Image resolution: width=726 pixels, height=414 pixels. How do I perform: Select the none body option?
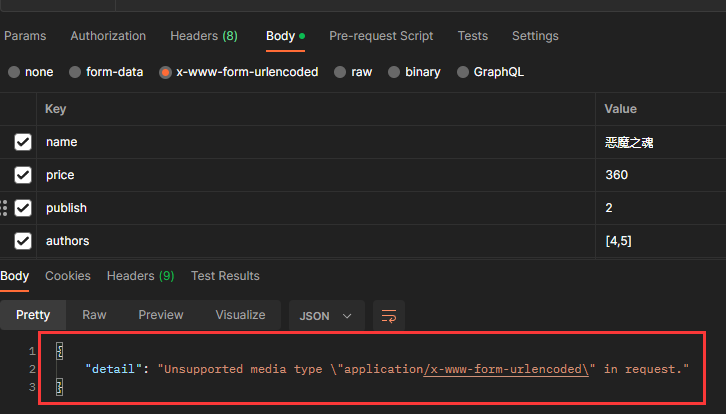(x=14, y=72)
